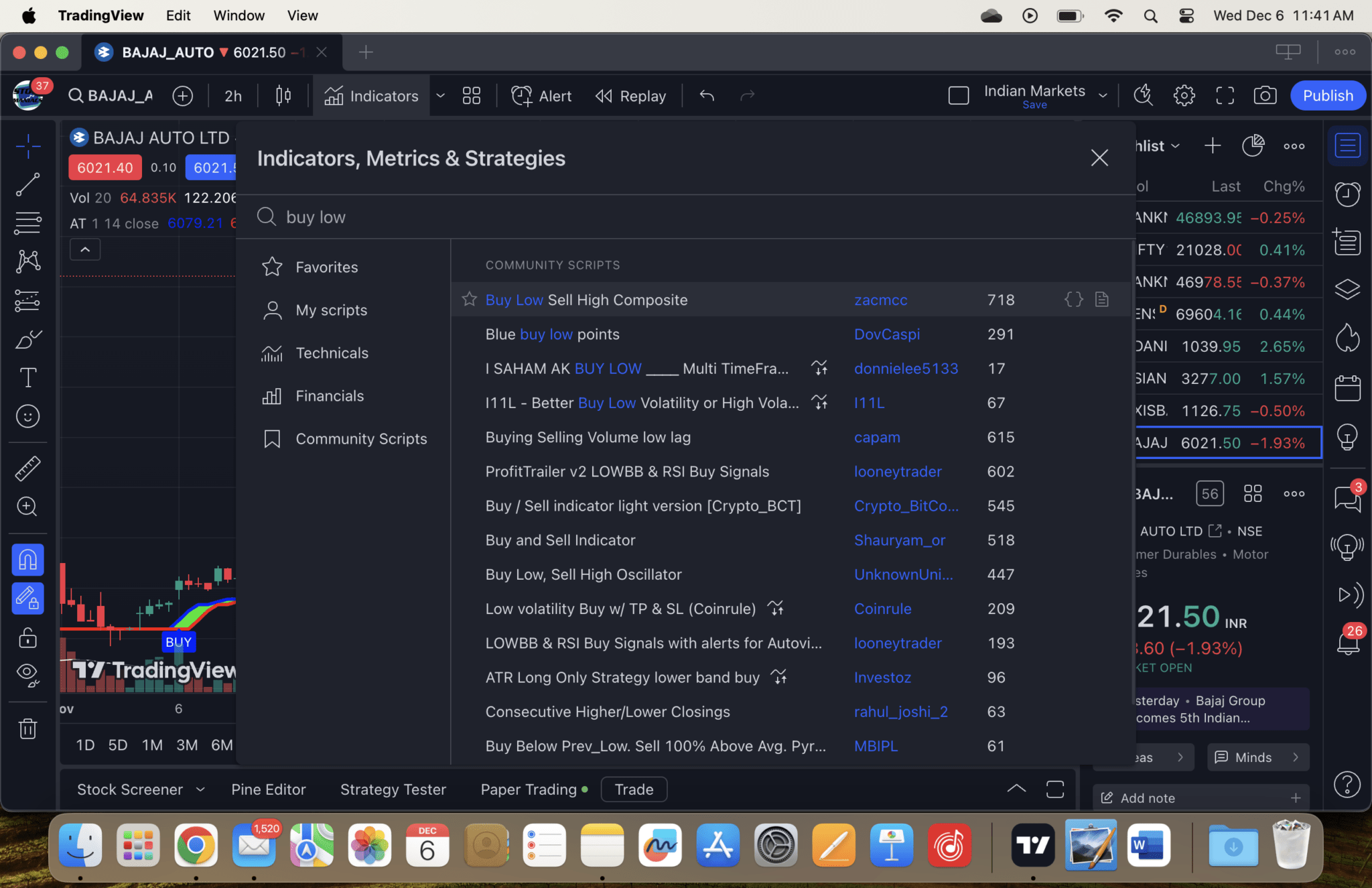This screenshot has width=1372, height=888.
Task: Select the Technicals category in sidebar
Action: click(332, 353)
